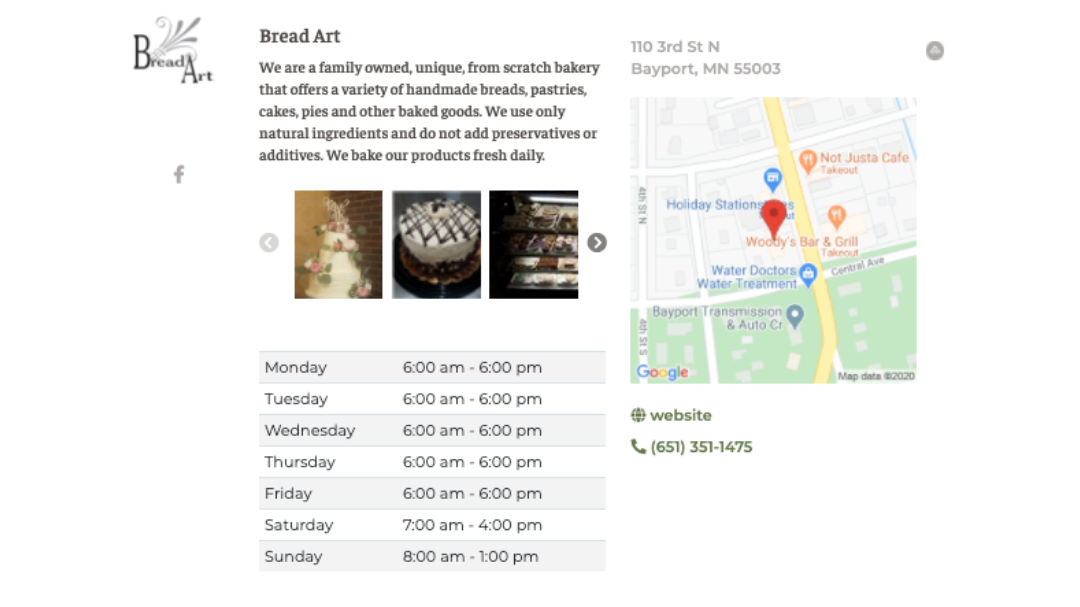Image resolution: width=1080 pixels, height=607 pixels.
Task: Open the wedding cake photo thumbnail
Action: tap(338, 245)
